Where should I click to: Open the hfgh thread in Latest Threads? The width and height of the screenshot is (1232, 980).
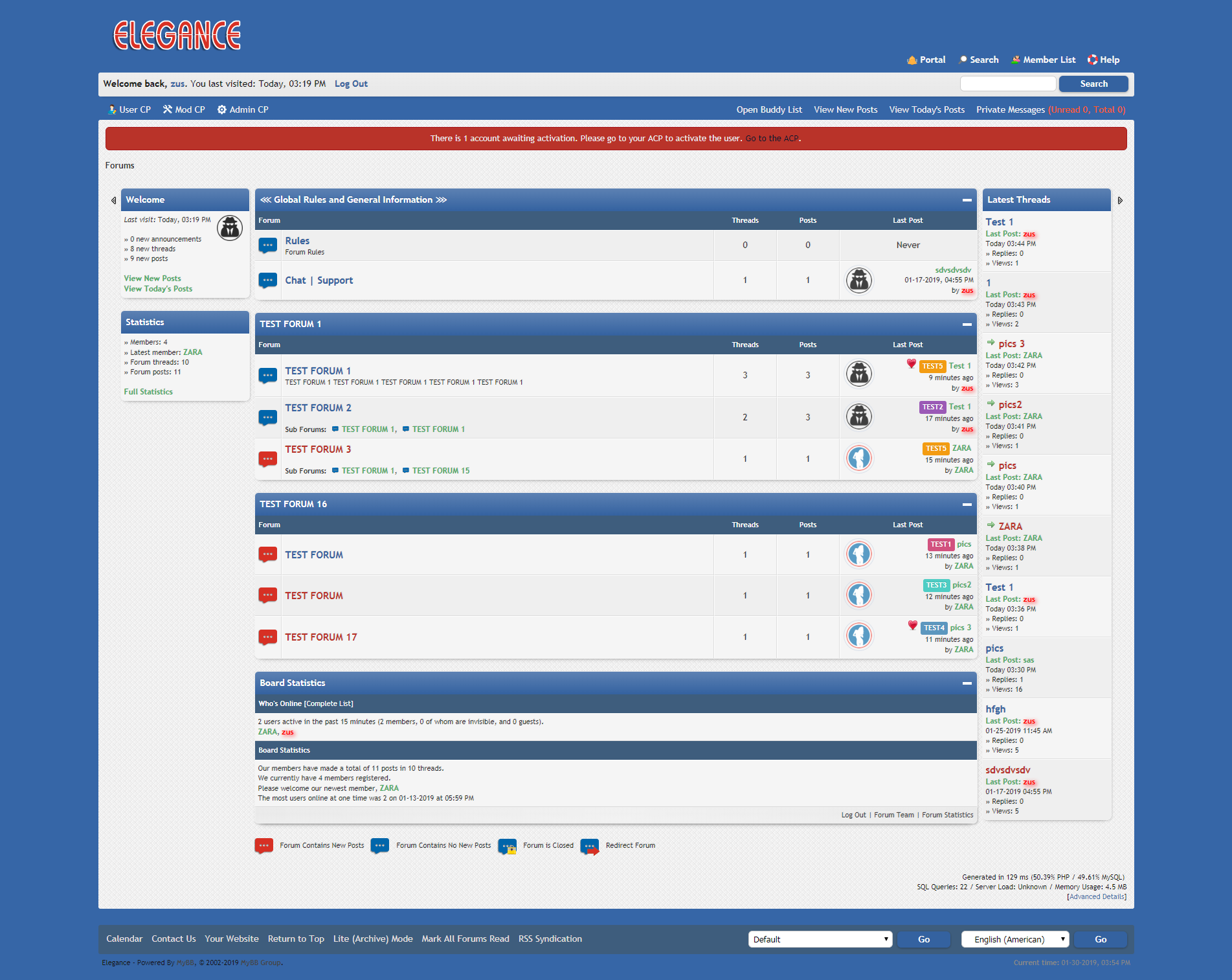coord(996,709)
